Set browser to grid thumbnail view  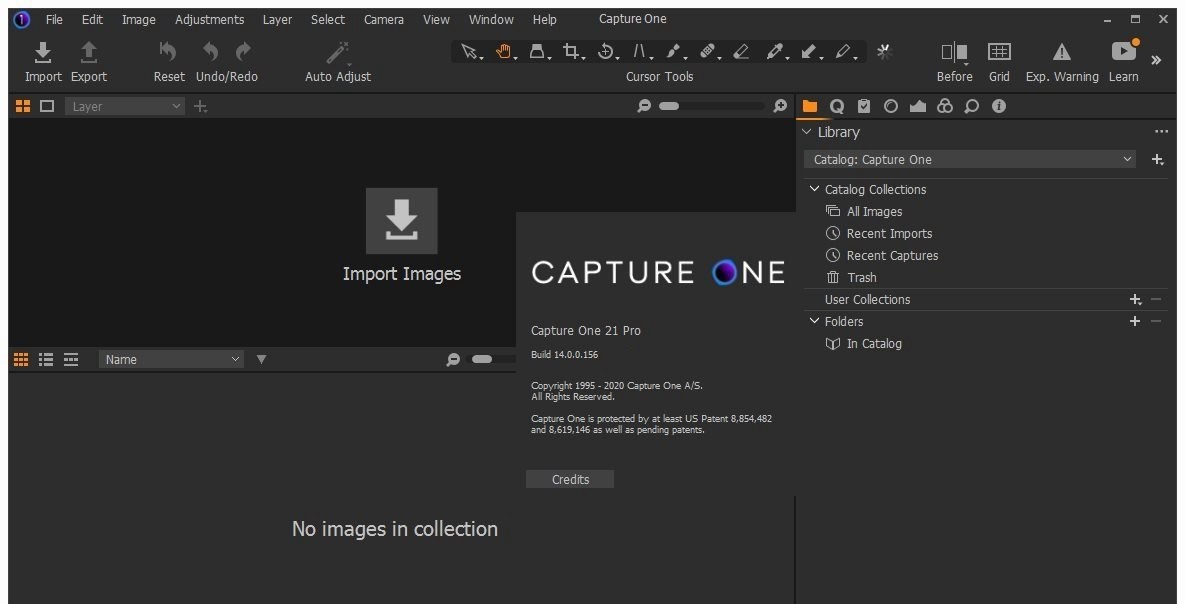tap(21, 359)
